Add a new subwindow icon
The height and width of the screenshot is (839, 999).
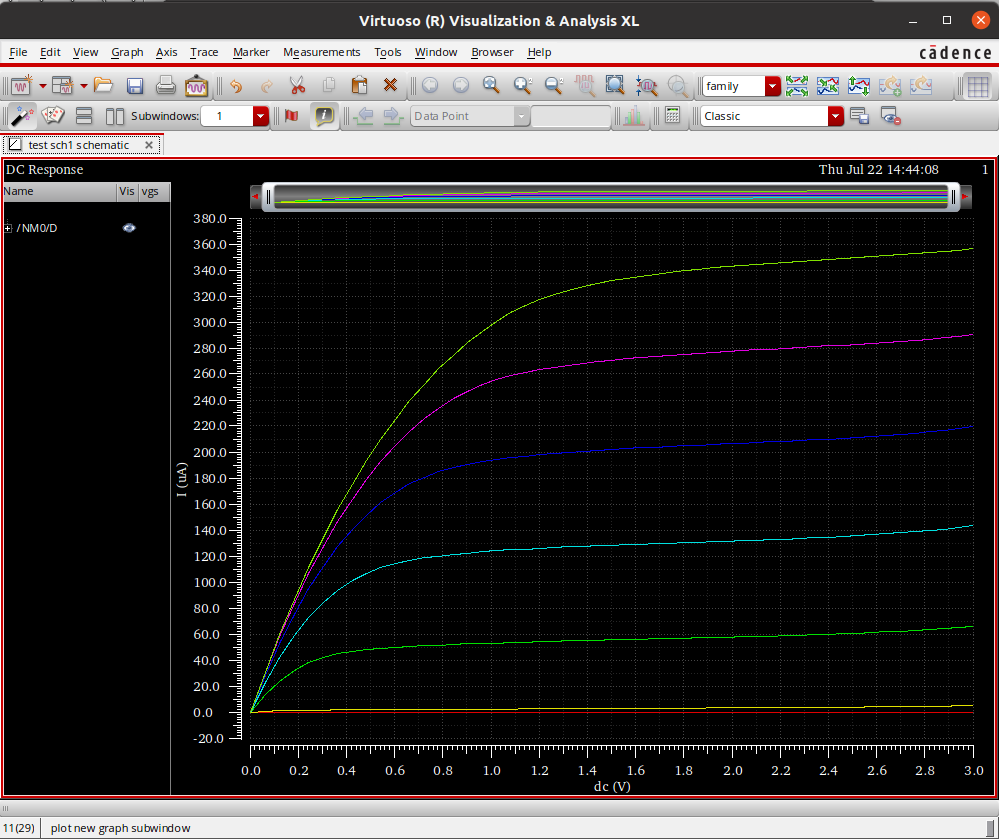(x=62, y=85)
